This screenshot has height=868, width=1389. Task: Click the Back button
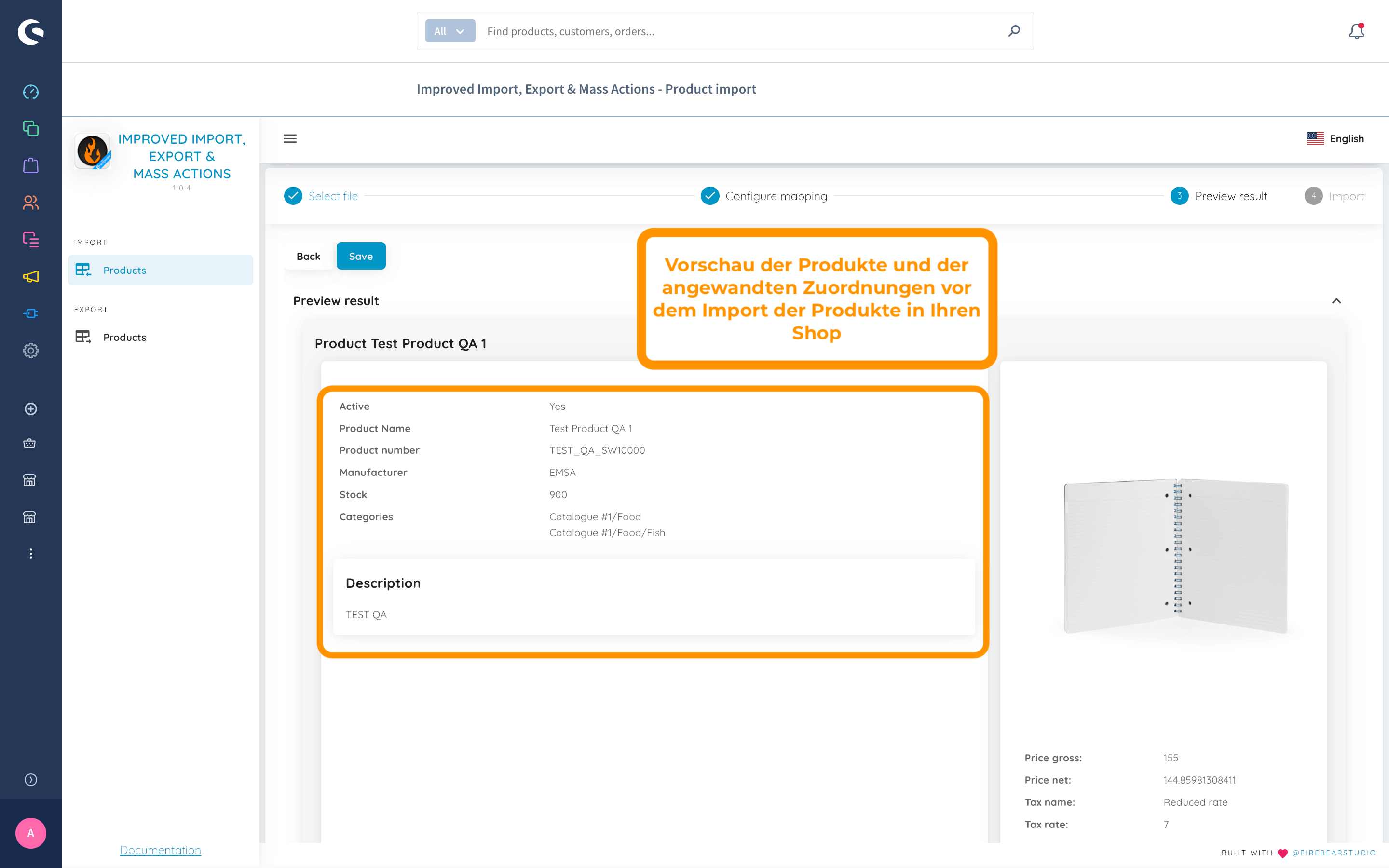[308, 255]
